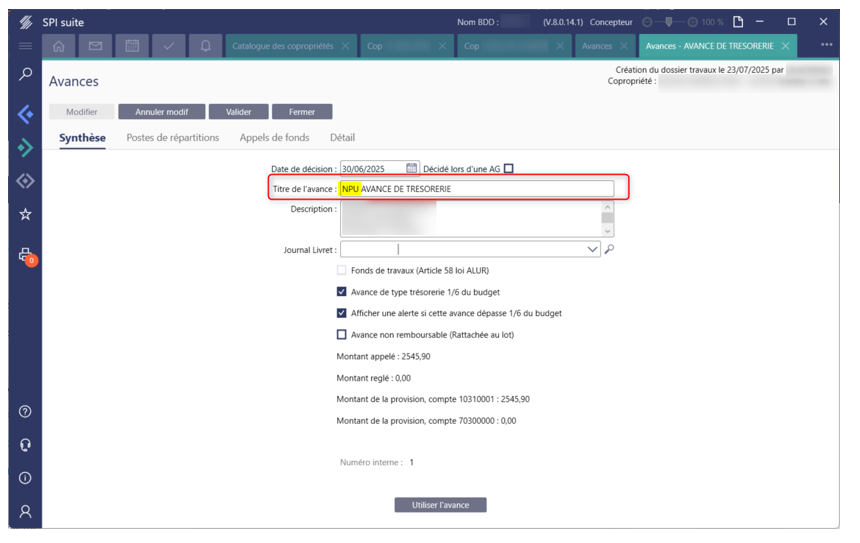Open the printer queue icon with badge
The height and width of the screenshot is (543, 860).
(26, 256)
